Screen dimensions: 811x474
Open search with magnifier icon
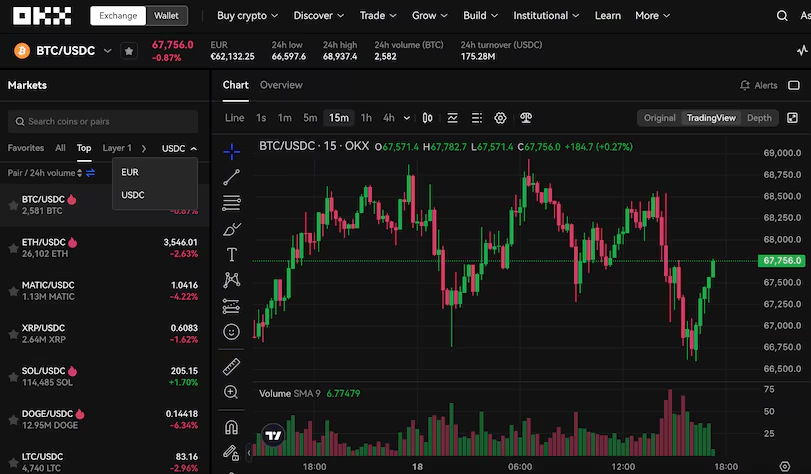coord(782,16)
